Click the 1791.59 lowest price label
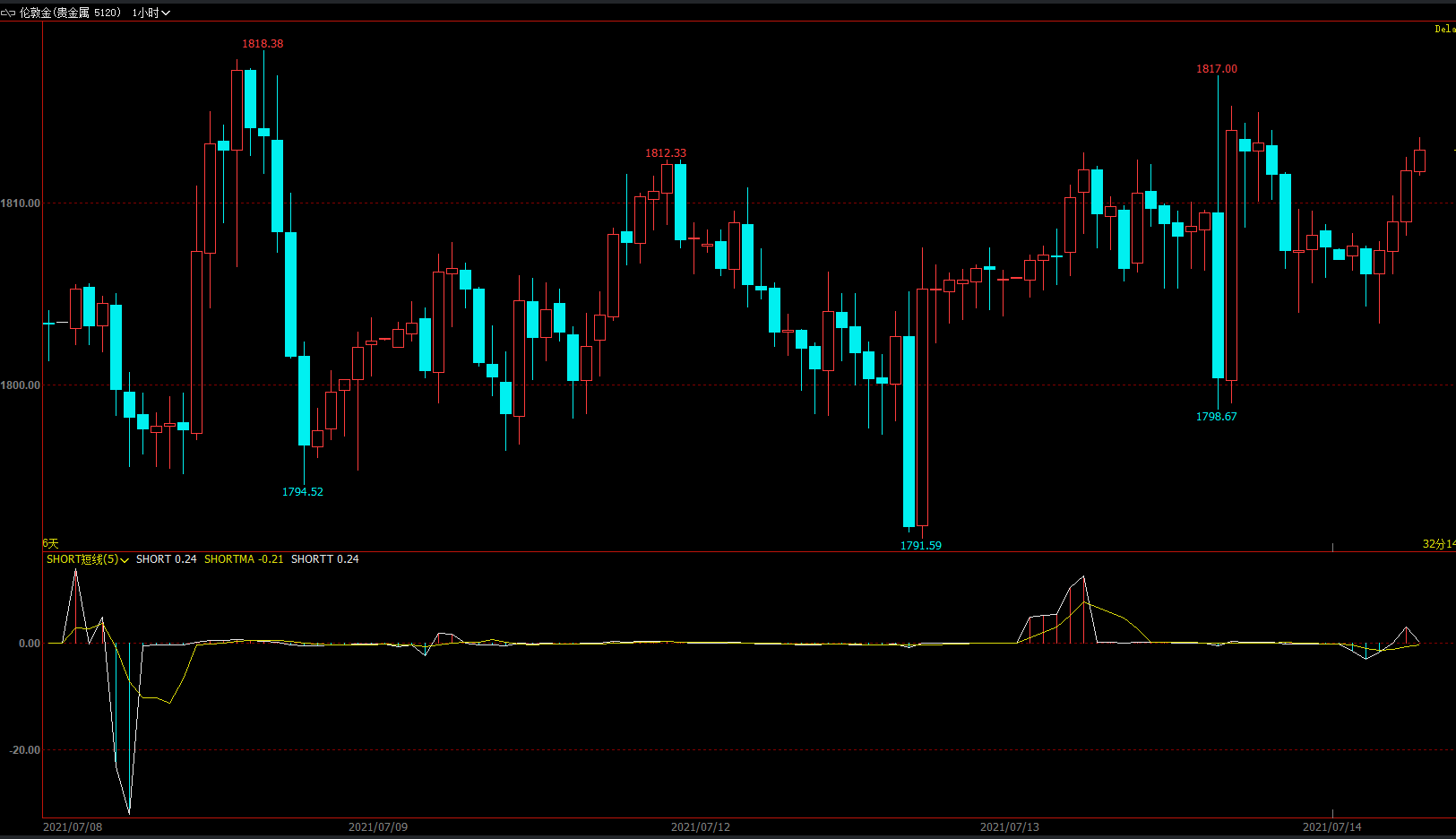Image resolution: width=1456 pixels, height=839 pixels. (921, 546)
